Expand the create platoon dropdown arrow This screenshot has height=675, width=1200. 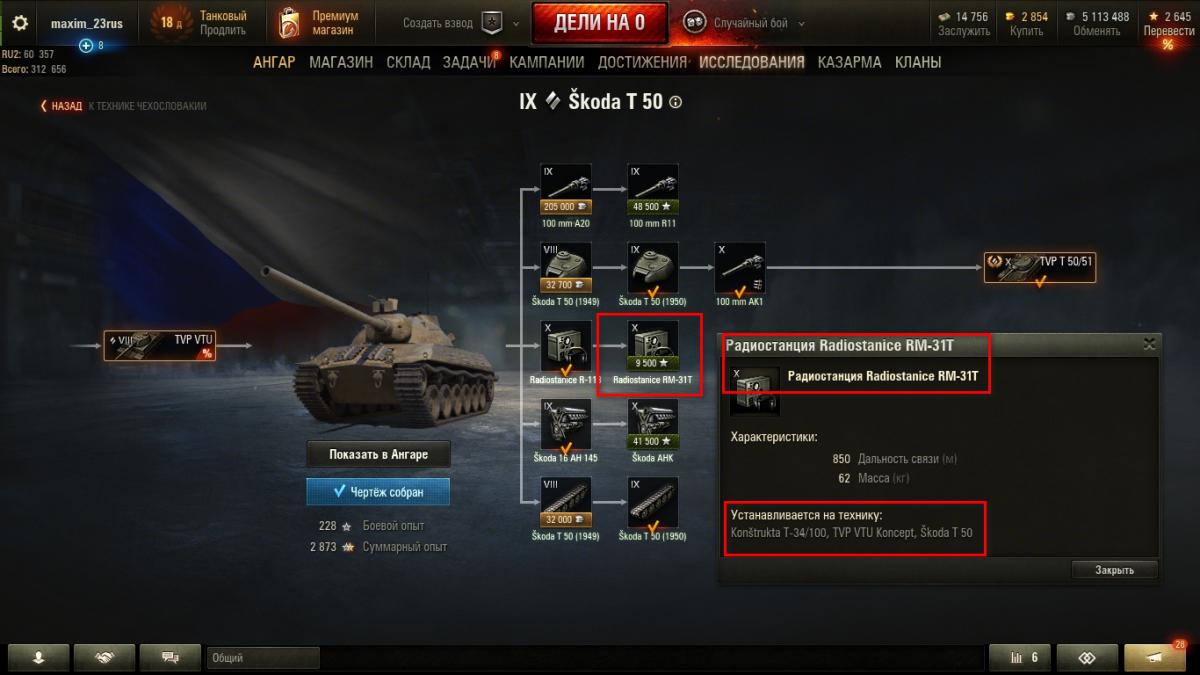516,23
